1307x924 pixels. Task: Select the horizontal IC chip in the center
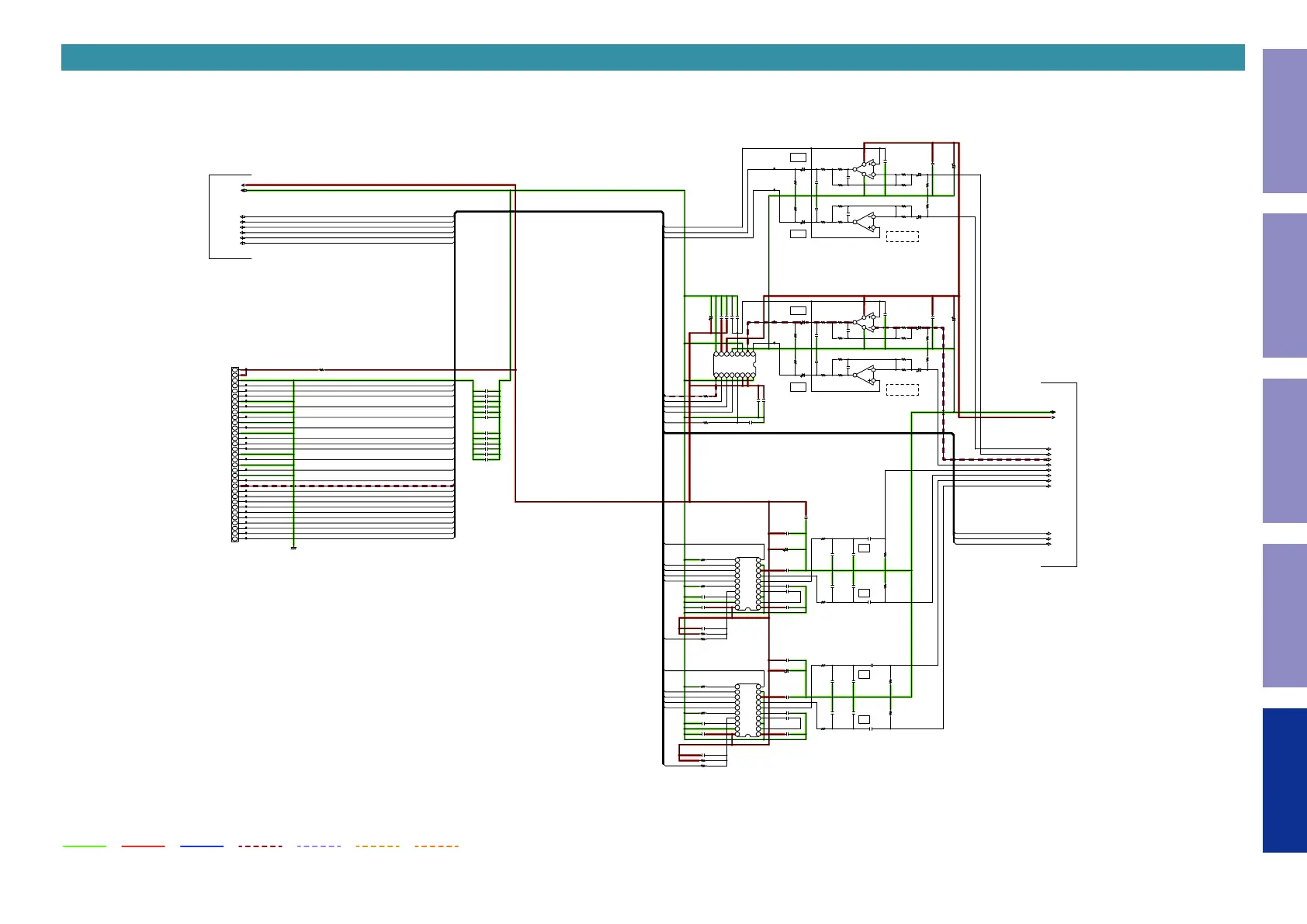tap(734, 365)
